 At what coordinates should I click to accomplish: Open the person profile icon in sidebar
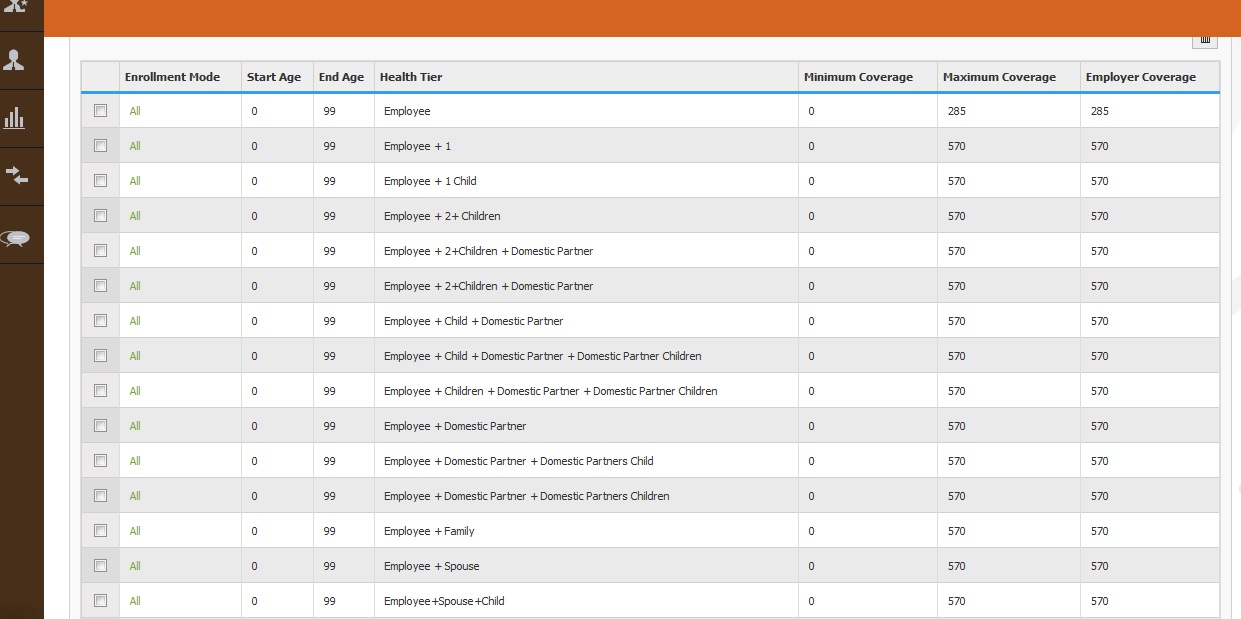[x=14, y=60]
